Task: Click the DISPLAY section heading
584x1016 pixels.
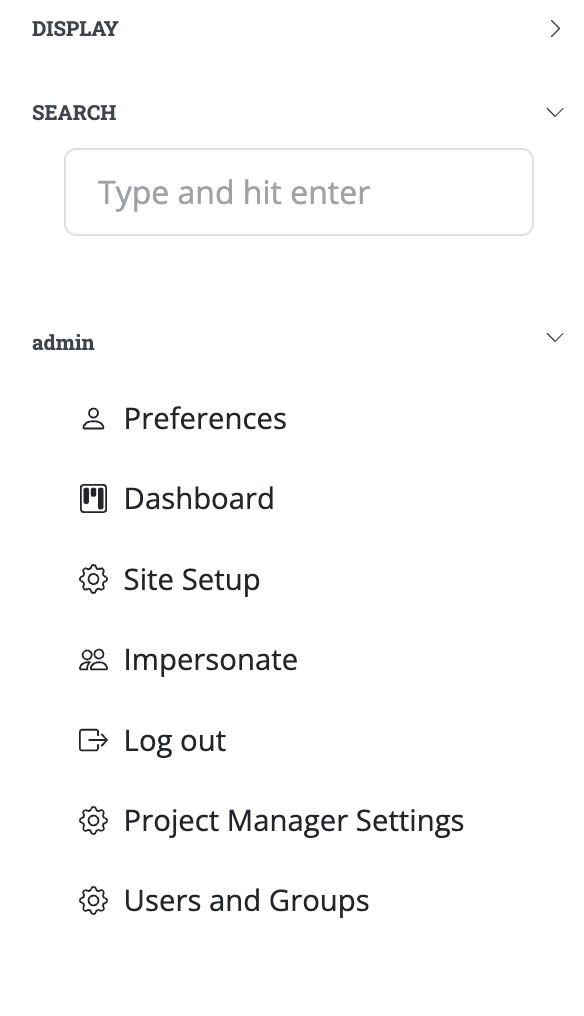Action: pos(75,29)
